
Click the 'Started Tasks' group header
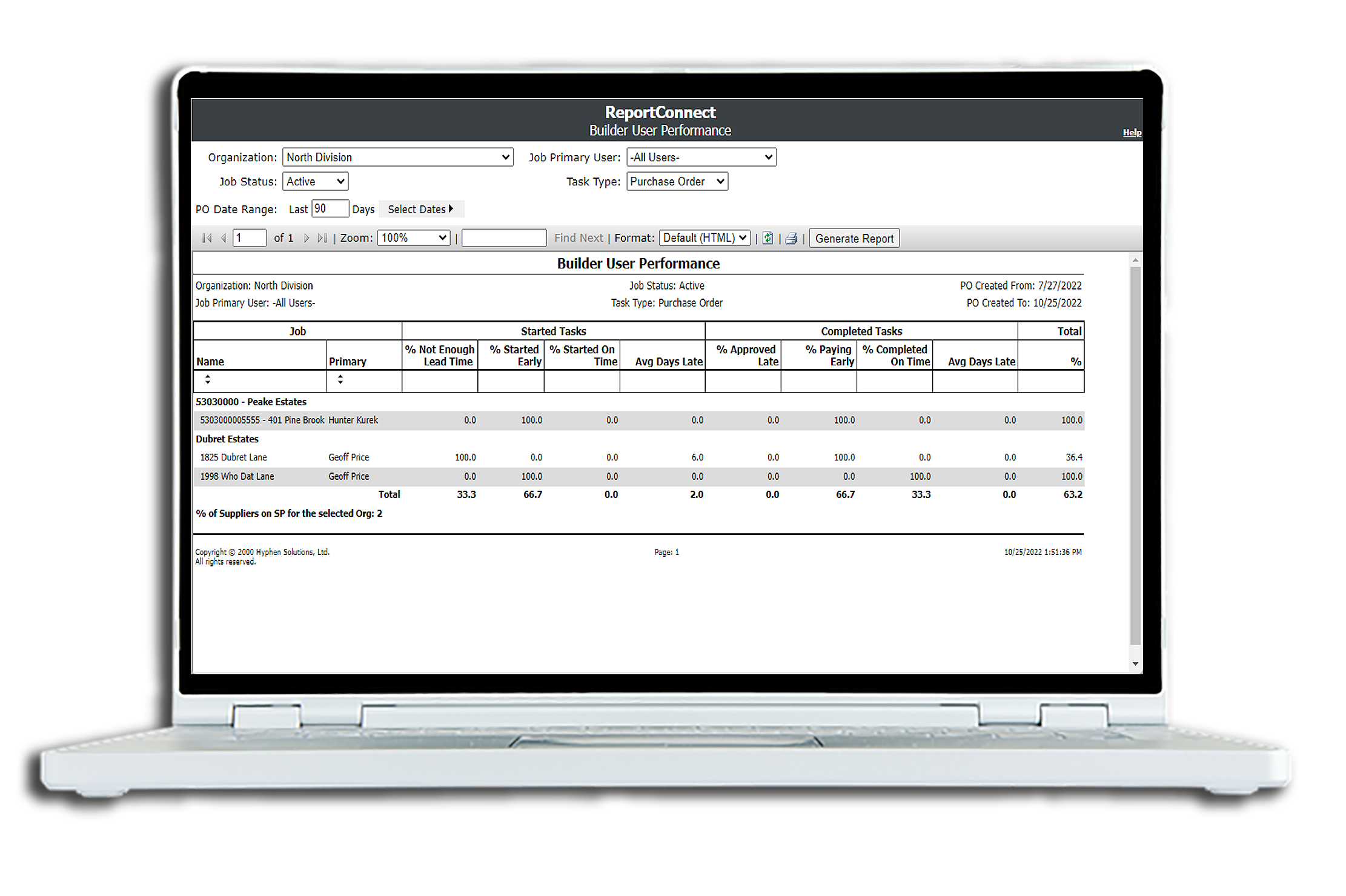pos(554,331)
